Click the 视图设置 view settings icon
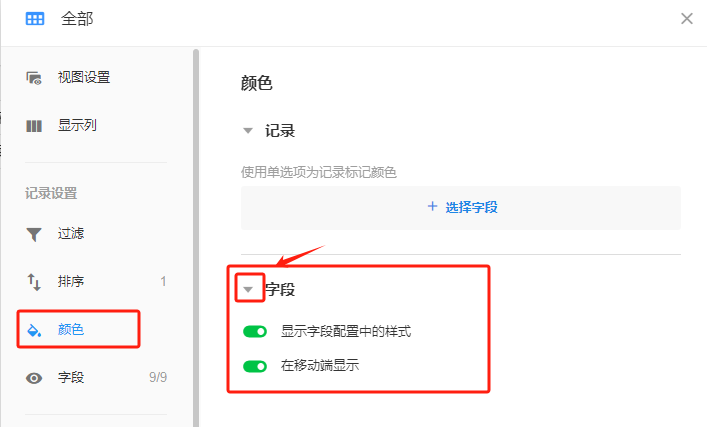Screen dimensions: 707x427 click(34, 78)
